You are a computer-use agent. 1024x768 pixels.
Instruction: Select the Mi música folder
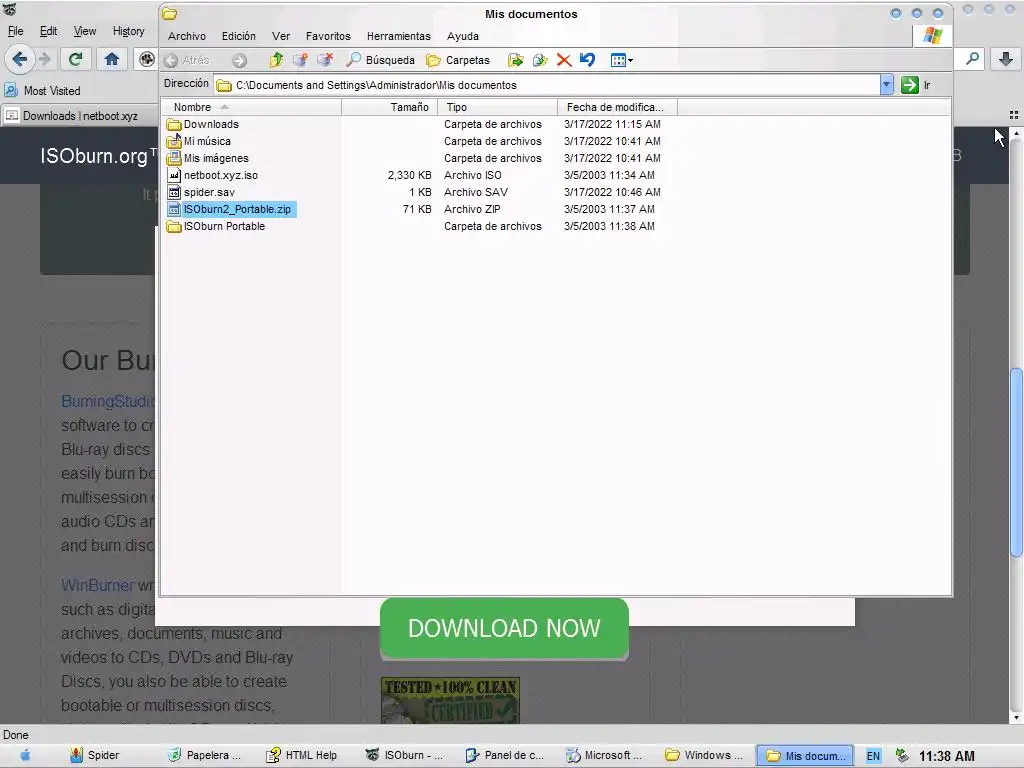199,141
